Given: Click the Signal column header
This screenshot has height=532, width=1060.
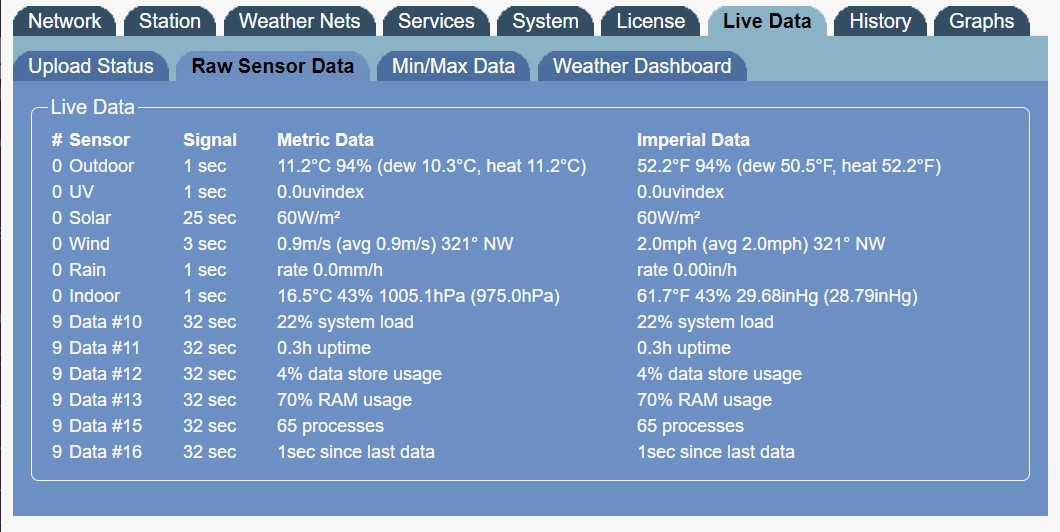Looking at the screenshot, I should [x=210, y=141].
